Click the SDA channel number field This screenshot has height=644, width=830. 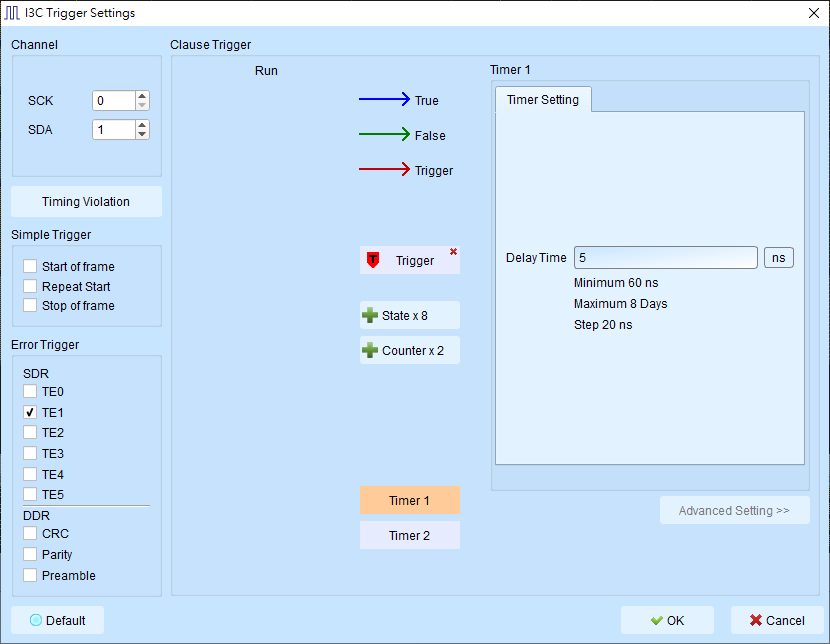pyautogui.click(x=114, y=130)
